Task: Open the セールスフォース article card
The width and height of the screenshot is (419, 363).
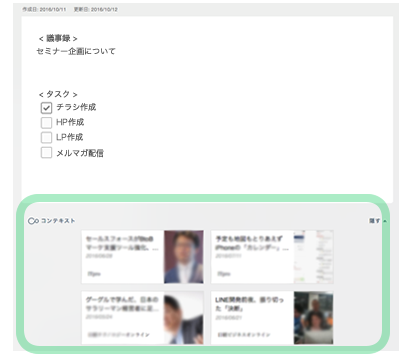Action: pyautogui.click(x=143, y=257)
